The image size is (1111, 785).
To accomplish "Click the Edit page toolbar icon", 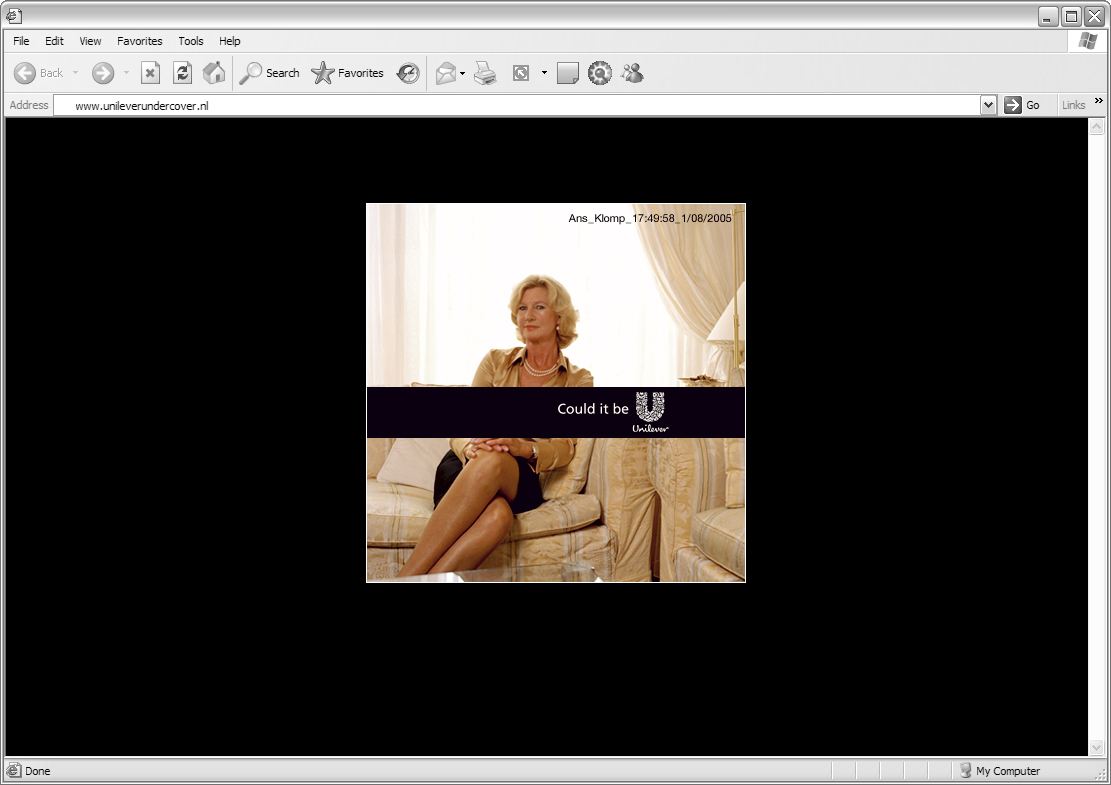I will pyautogui.click(x=521, y=73).
